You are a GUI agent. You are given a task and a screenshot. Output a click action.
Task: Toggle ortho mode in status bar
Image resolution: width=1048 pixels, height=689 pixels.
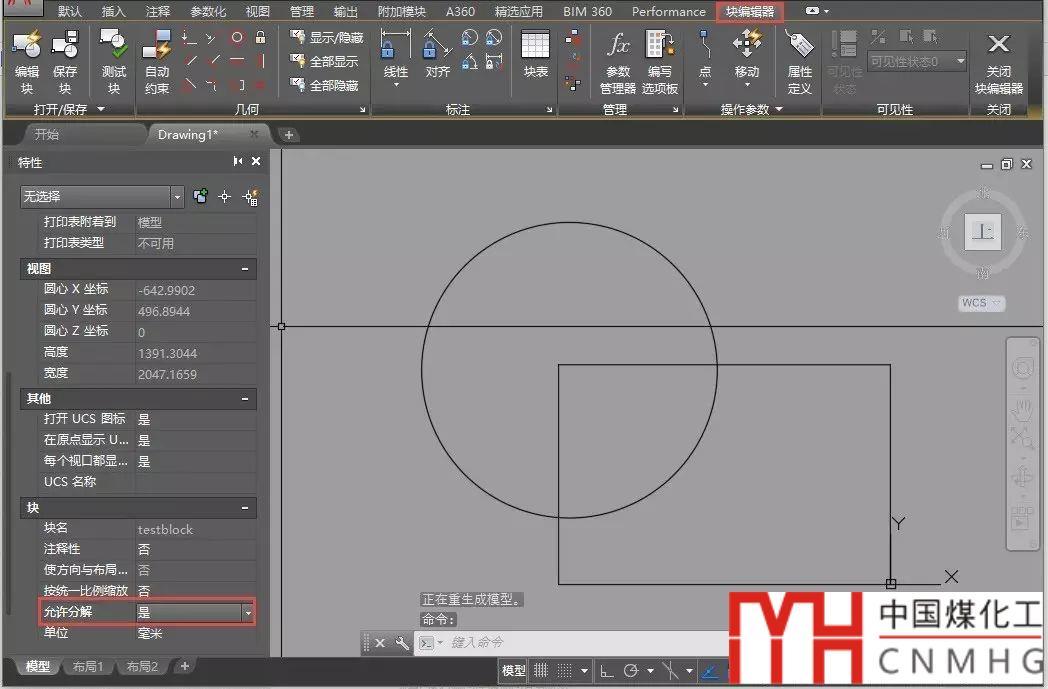point(607,671)
